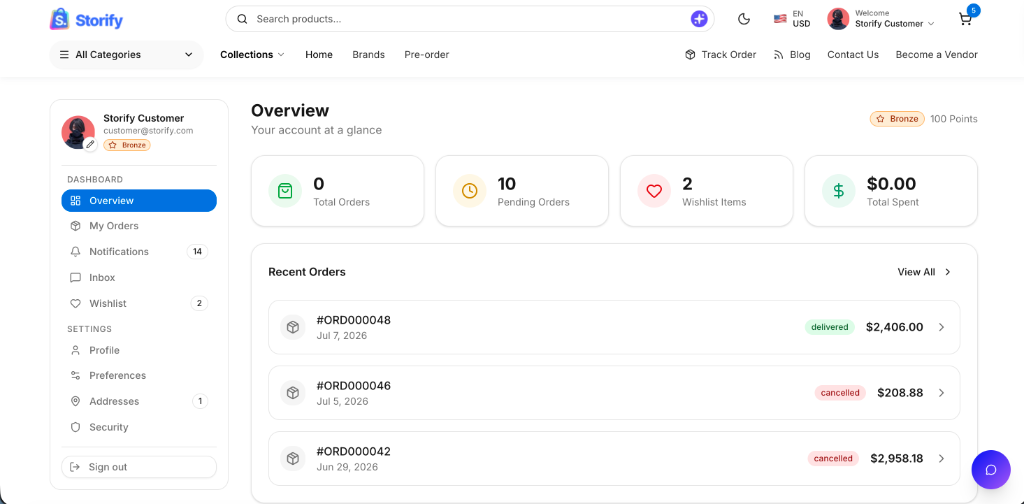
Task: Expand the Collections menu
Action: pos(252,55)
